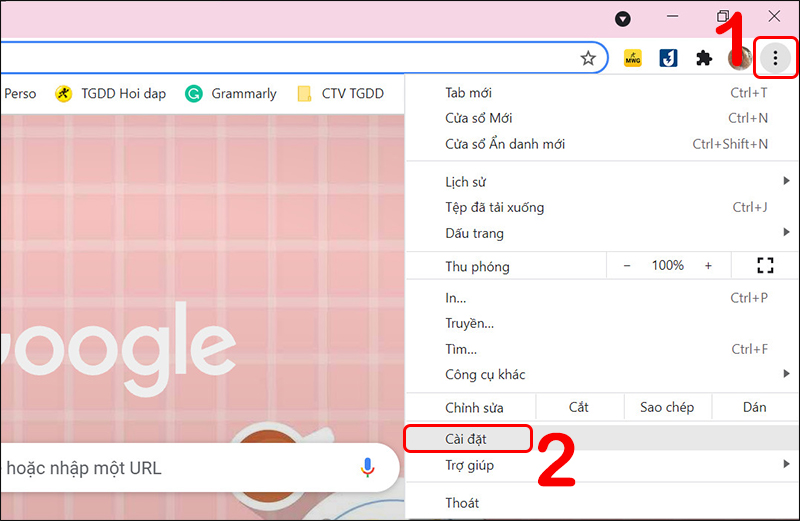The height and width of the screenshot is (521, 800).
Task: Open Tệp đã tải xuống
Action: coord(602,207)
